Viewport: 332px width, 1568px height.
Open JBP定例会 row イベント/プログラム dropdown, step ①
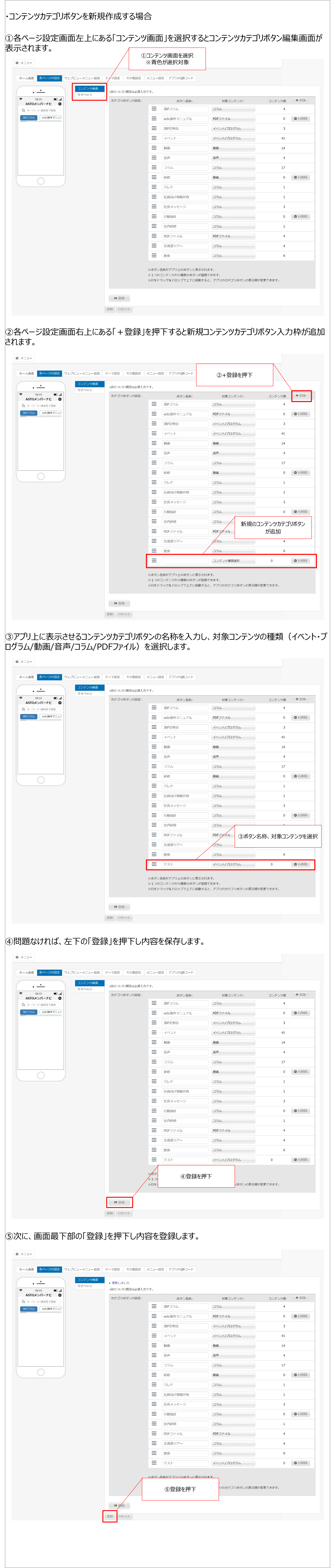pos(233,128)
